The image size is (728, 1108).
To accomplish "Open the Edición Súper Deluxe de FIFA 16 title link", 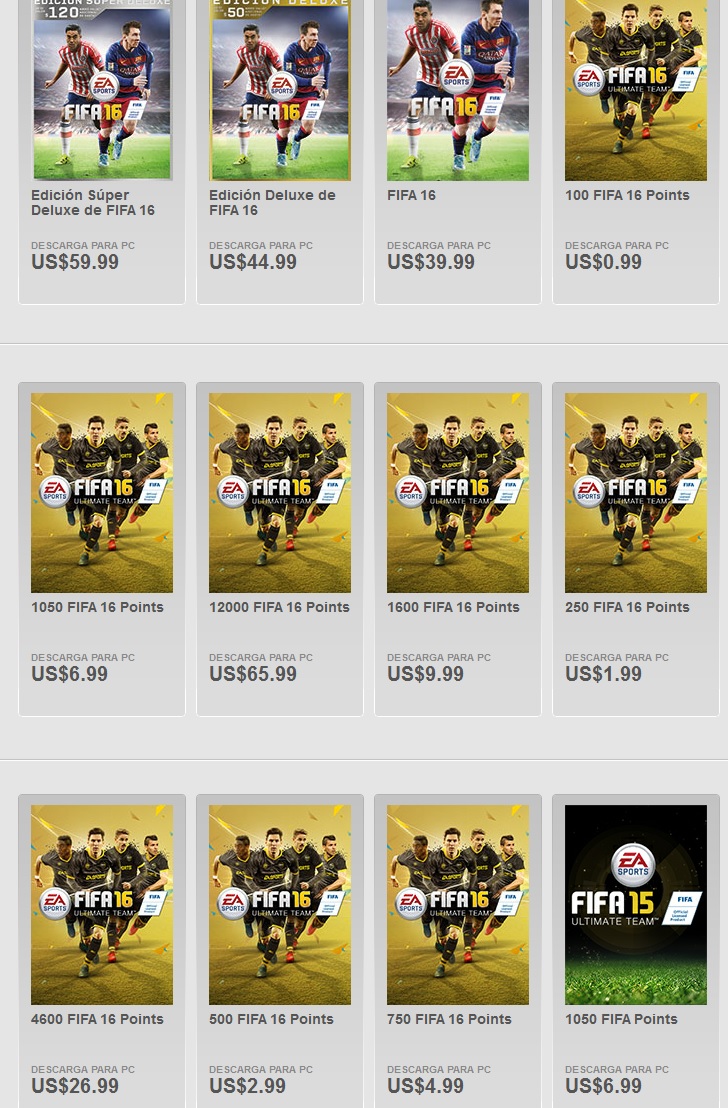I will pos(93,203).
